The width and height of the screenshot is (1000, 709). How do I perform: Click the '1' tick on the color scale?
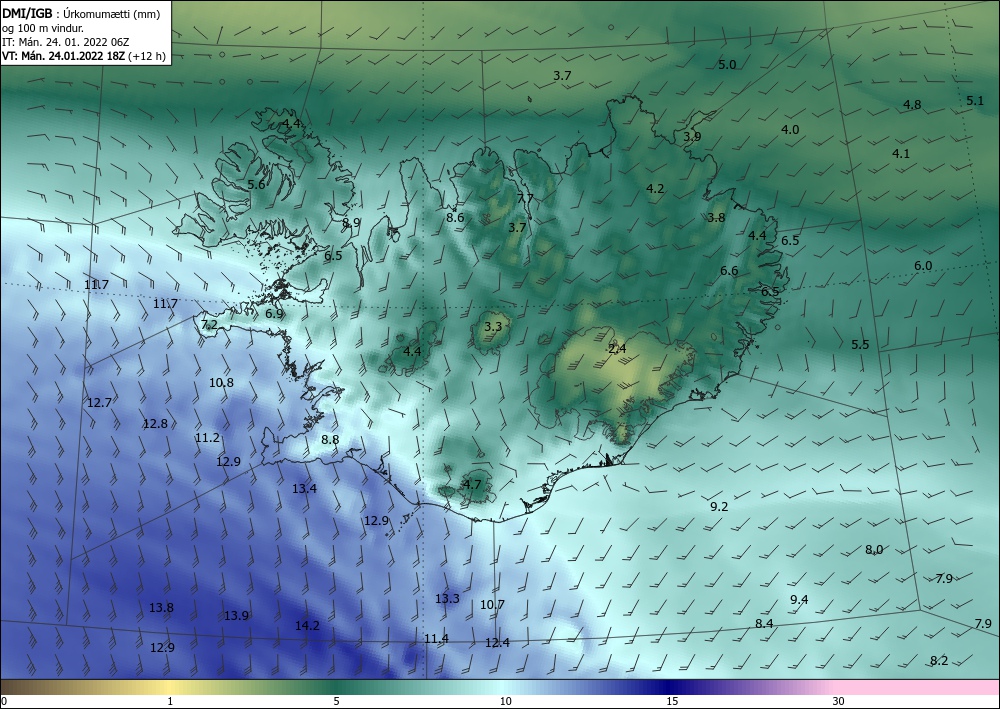tap(170, 701)
